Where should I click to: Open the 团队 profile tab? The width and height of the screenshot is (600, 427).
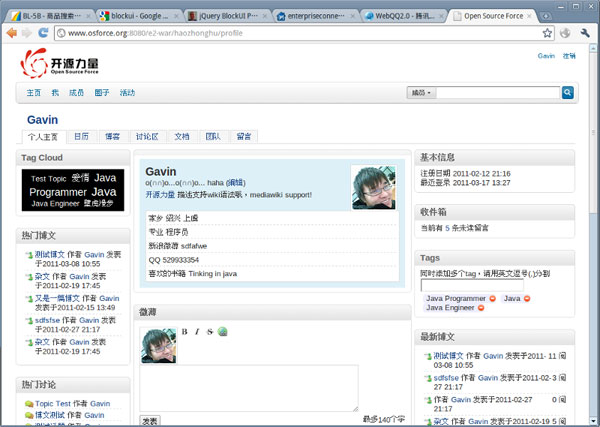click(x=213, y=137)
